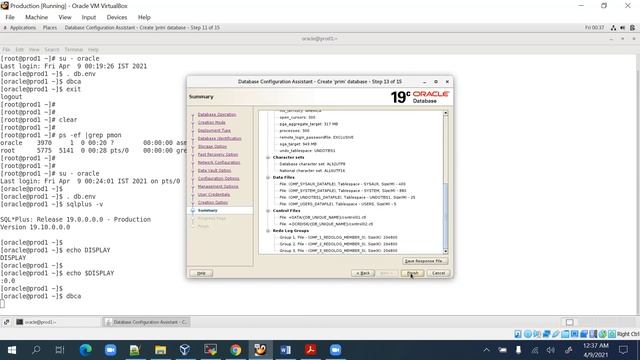This screenshot has height=360, width=640.
Task: Select the UNDOTBS1 data file row
Action: click(347, 198)
